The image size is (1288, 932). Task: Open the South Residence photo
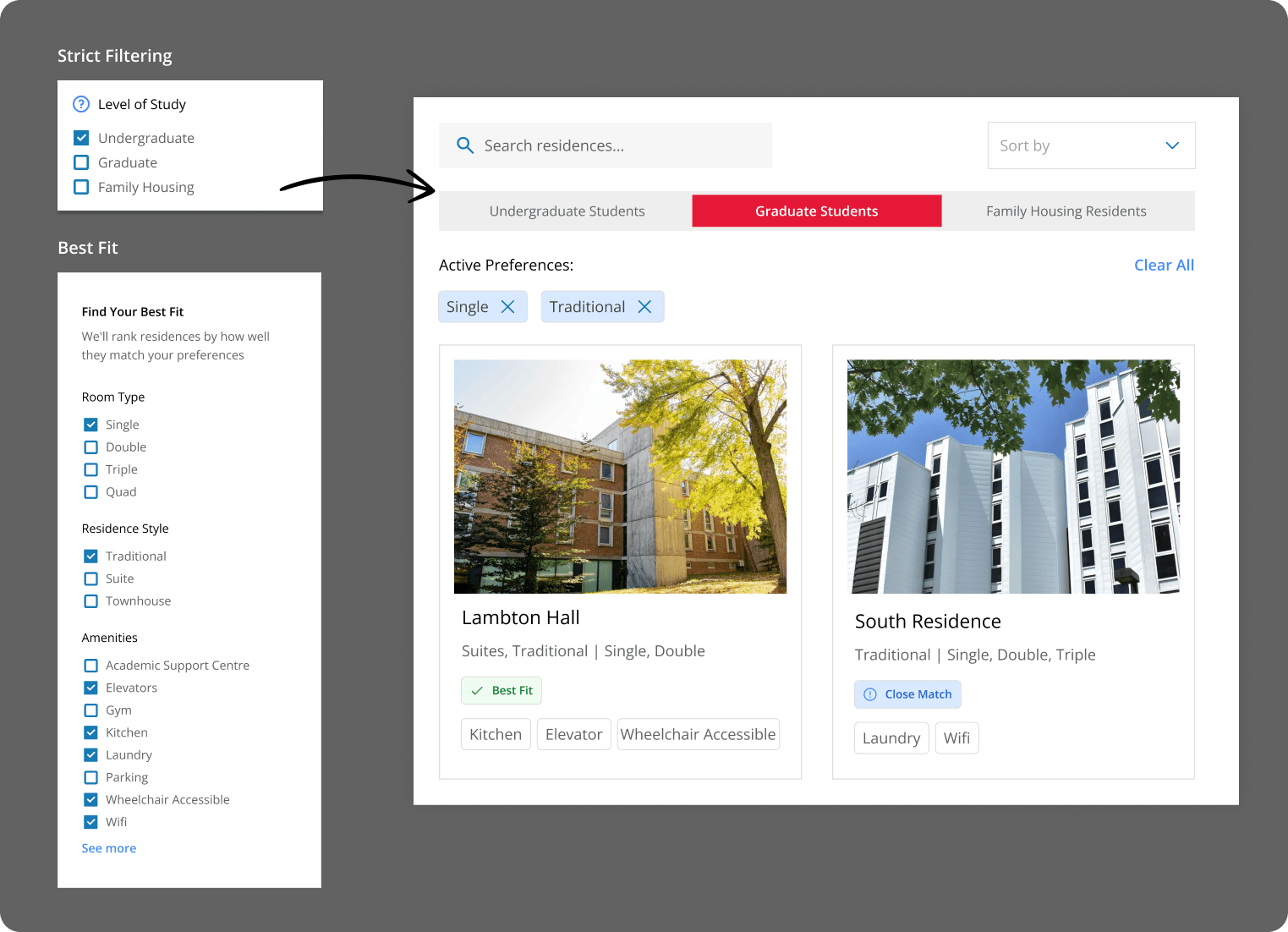[x=1013, y=477]
